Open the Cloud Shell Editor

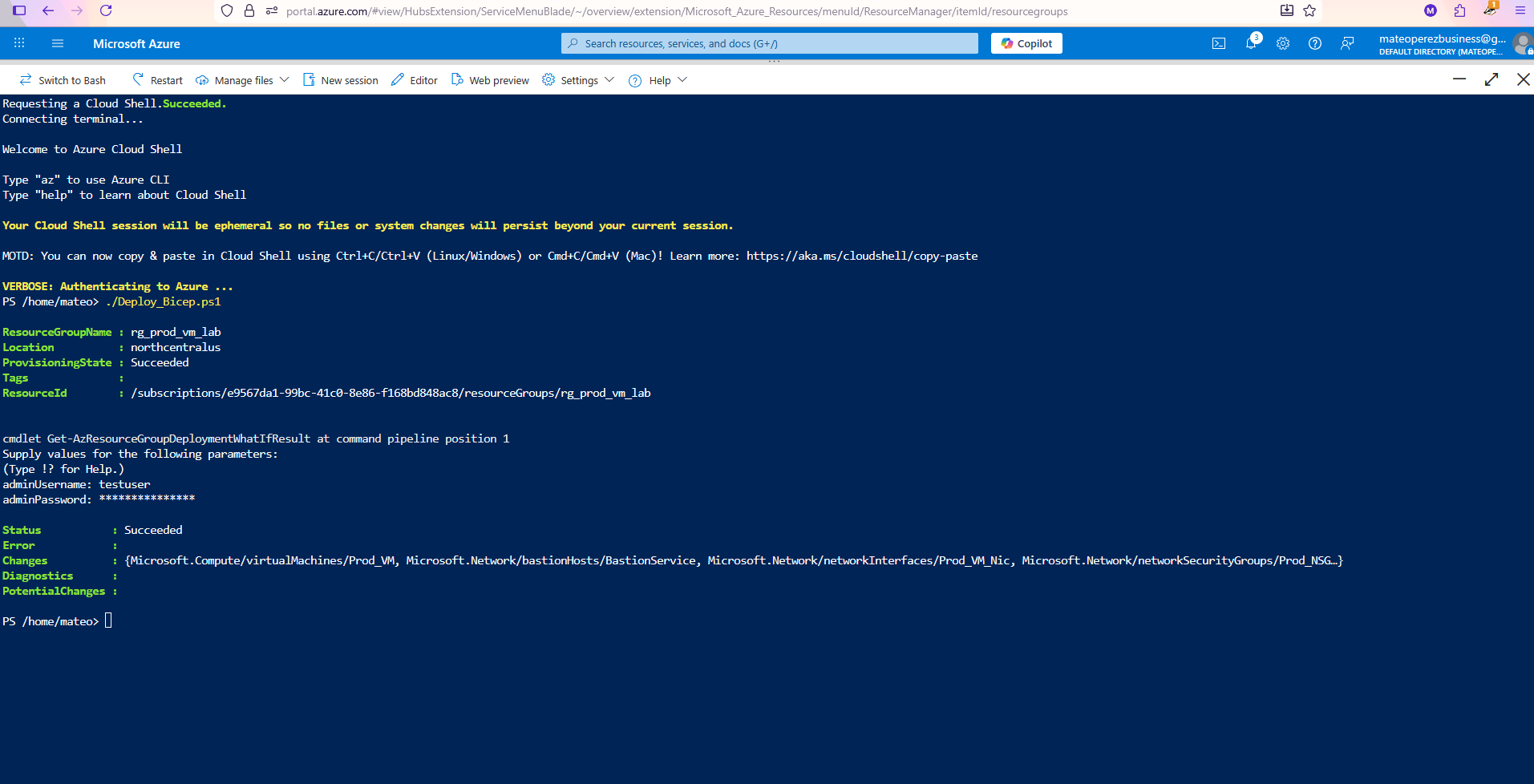pyautogui.click(x=415, y=80)
